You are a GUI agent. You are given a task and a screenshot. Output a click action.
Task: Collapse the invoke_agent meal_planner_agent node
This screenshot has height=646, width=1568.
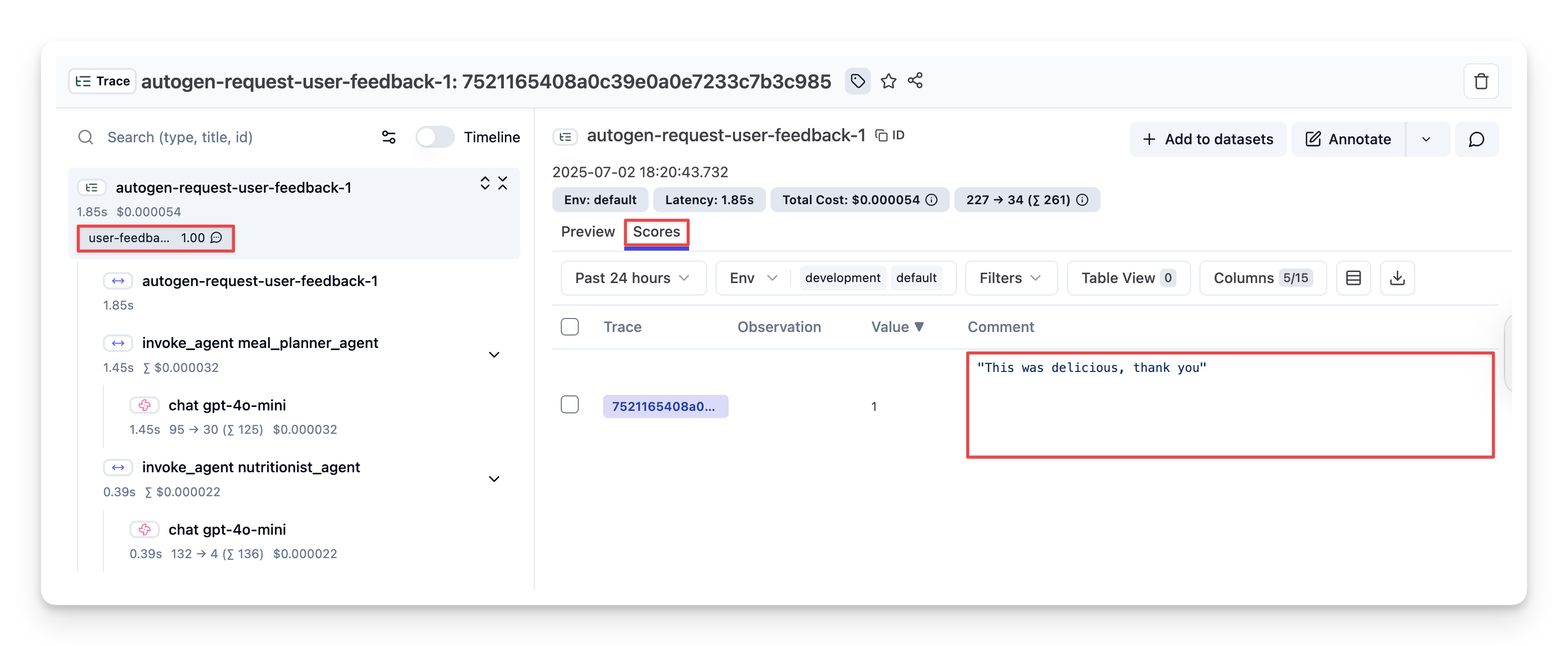coord(494,354)
